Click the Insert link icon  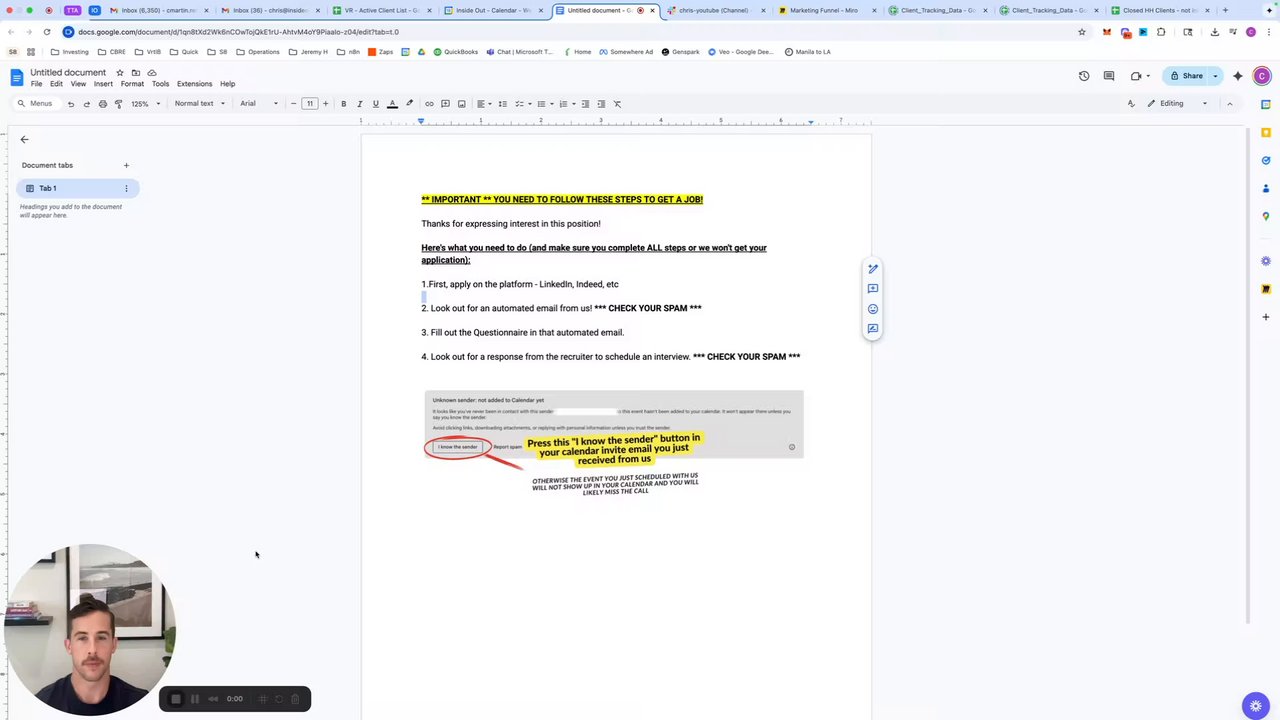coord(429,104)
